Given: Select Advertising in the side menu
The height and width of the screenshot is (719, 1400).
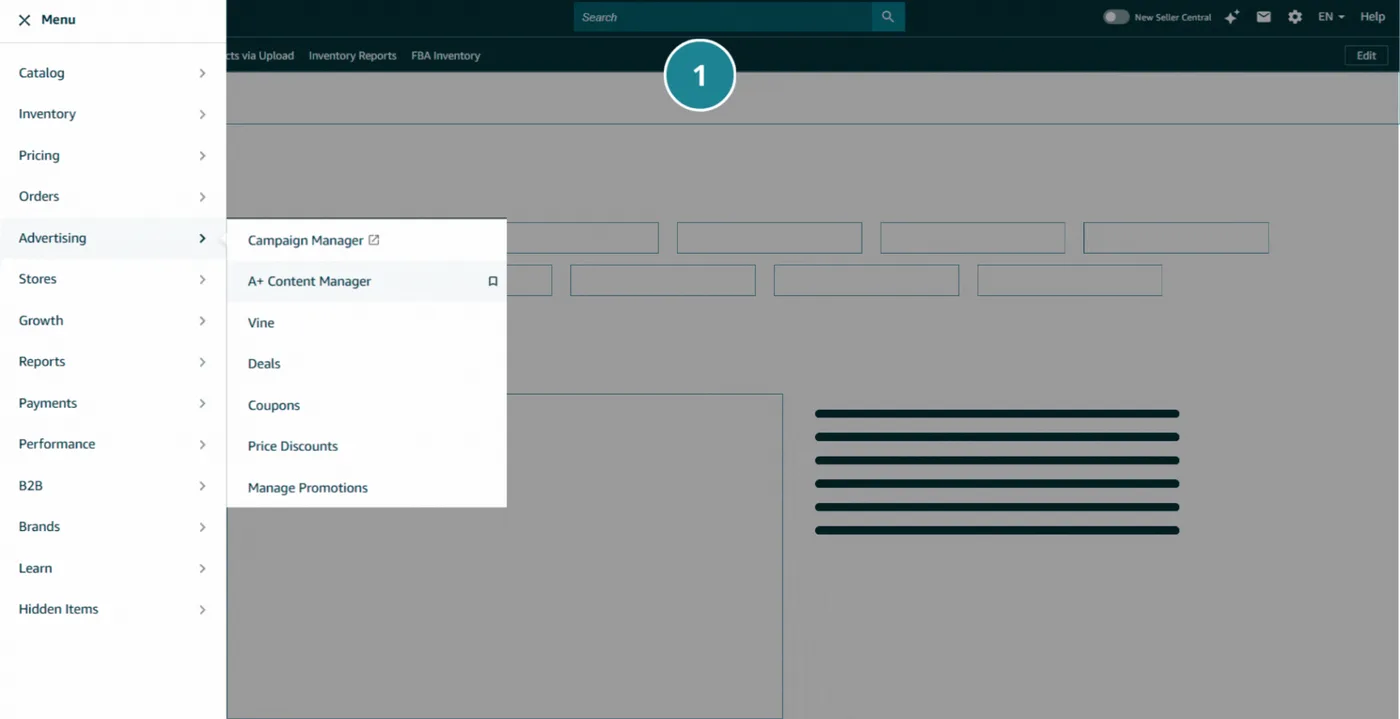Looking at the screenshot, I should (113, 238).
